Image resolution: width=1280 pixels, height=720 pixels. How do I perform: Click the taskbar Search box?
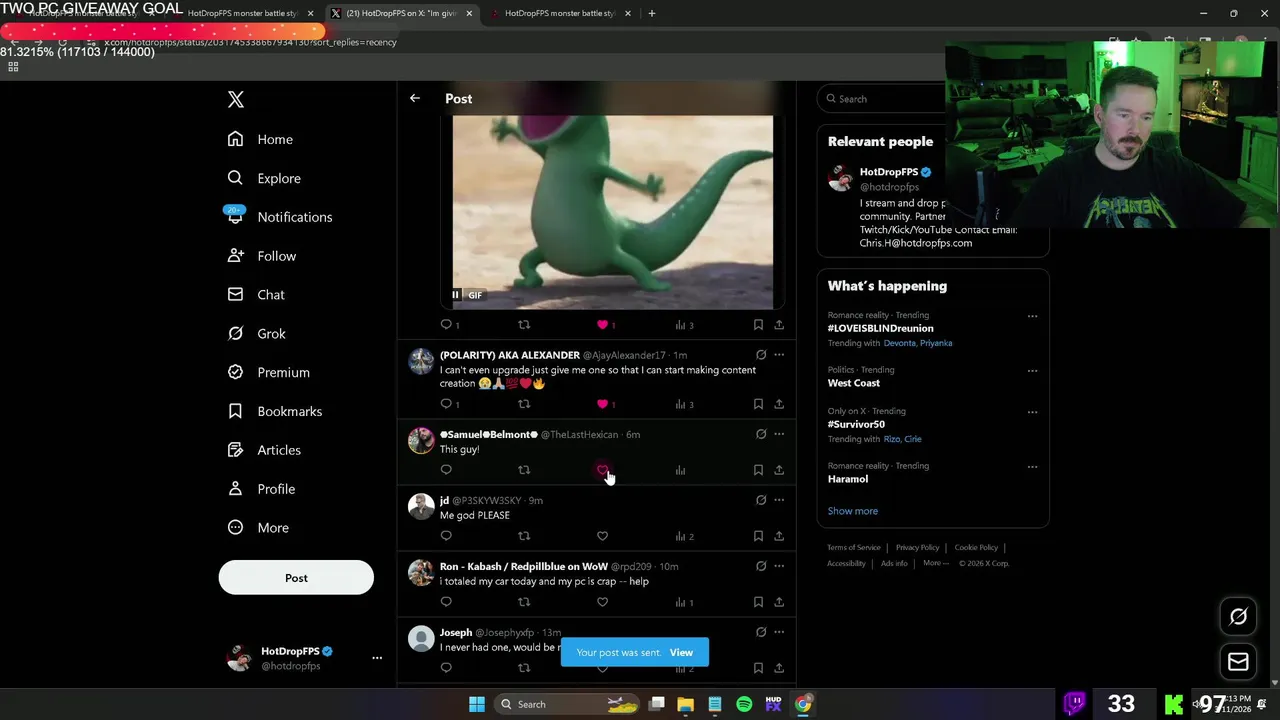click(x=568, y=704)
